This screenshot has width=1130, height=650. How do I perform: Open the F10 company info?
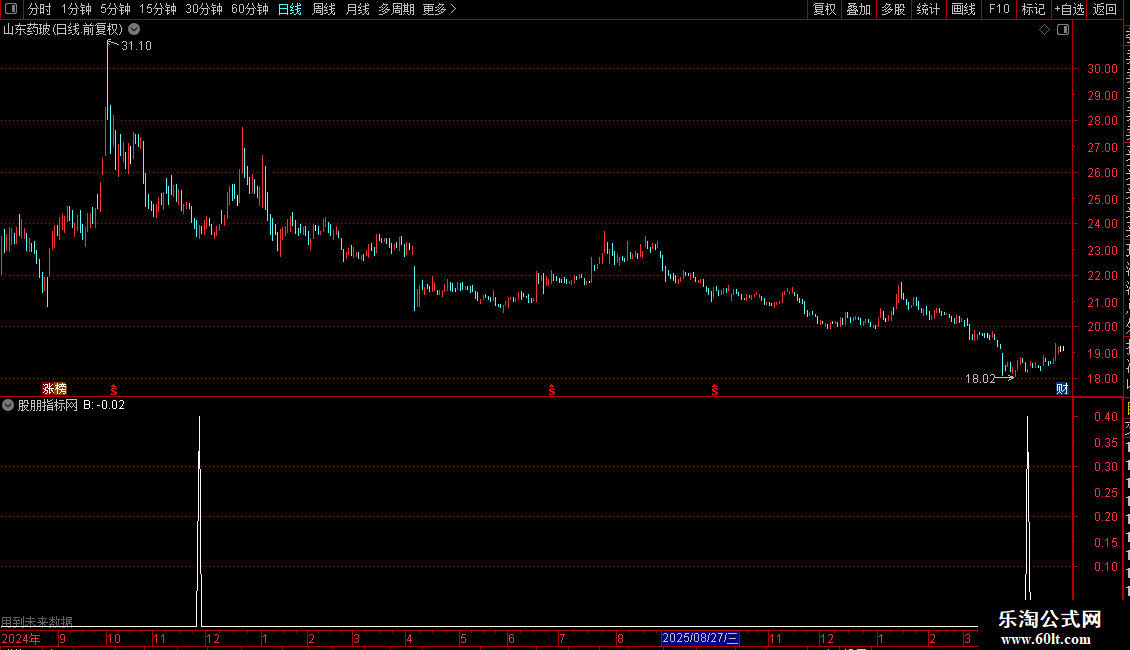[x=999, y=9]
